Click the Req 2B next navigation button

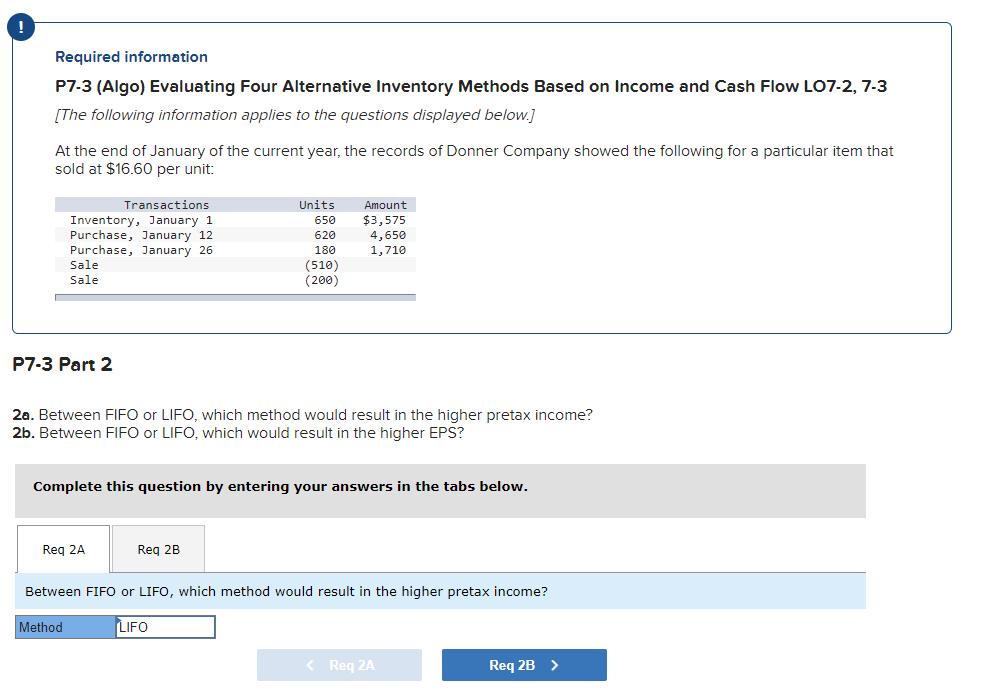pos(523,664)
